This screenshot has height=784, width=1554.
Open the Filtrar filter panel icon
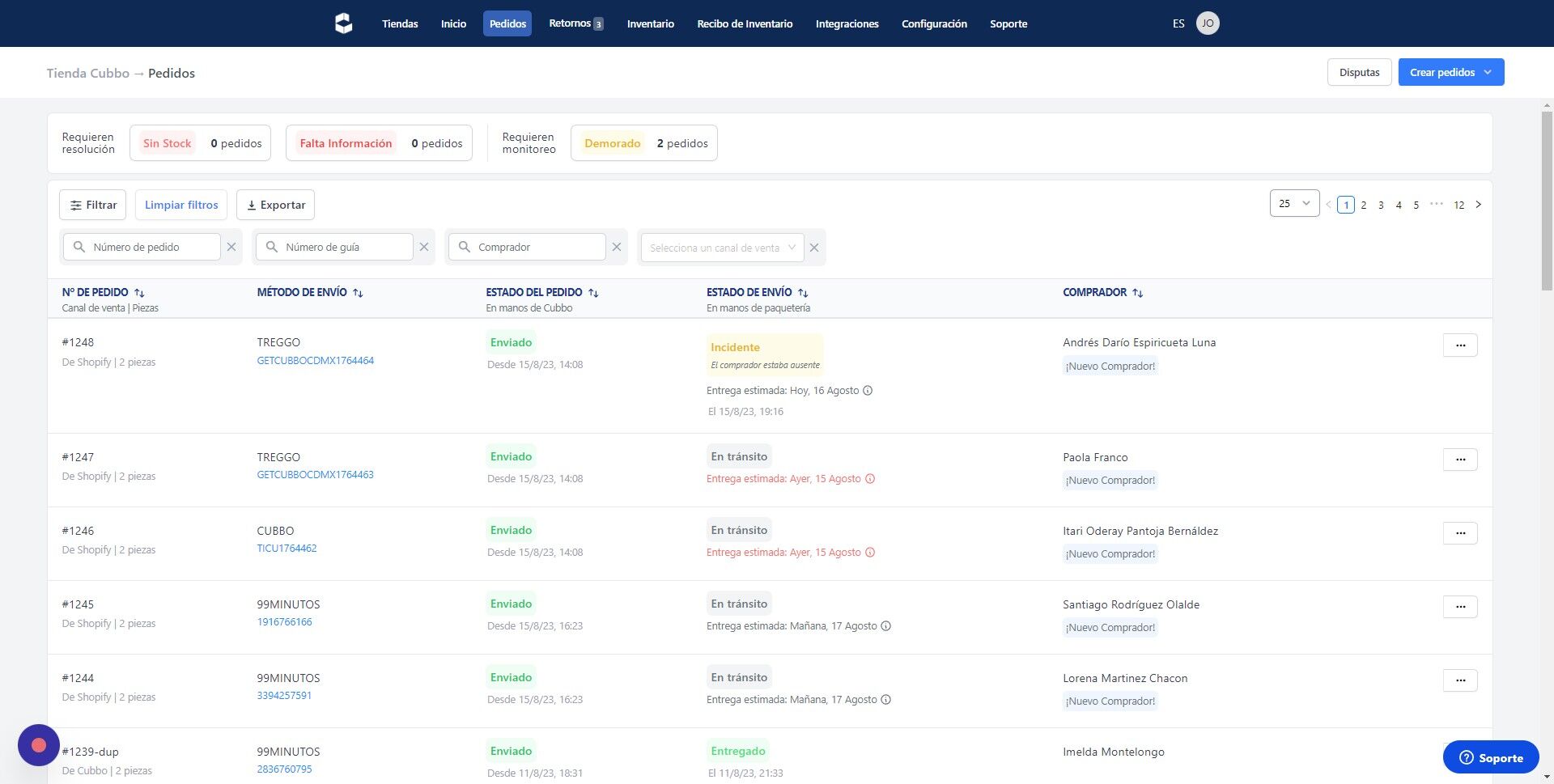[x=76, y=205]
